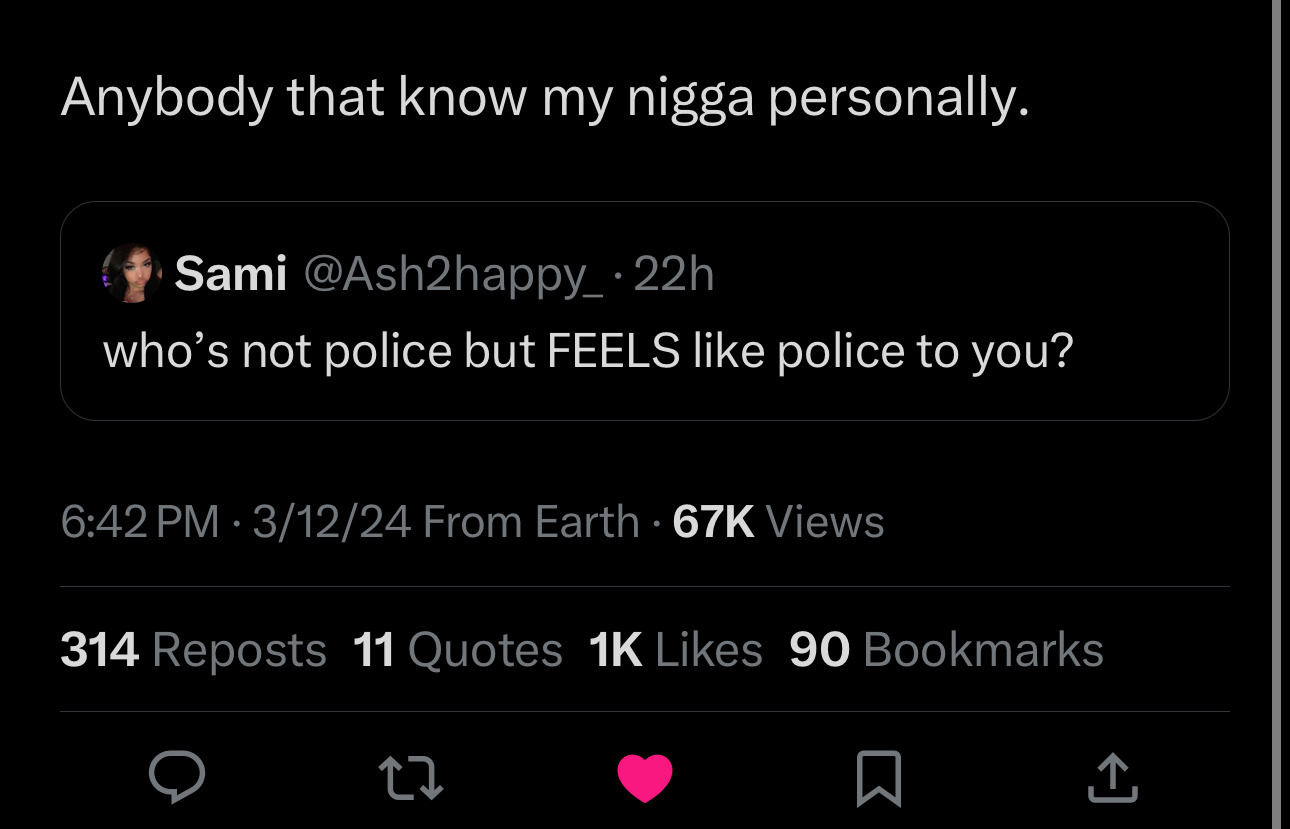The width and height of the screenshot is (1290, 829).
Task: Show the 1K Likes list
Action: click(676, 650)
